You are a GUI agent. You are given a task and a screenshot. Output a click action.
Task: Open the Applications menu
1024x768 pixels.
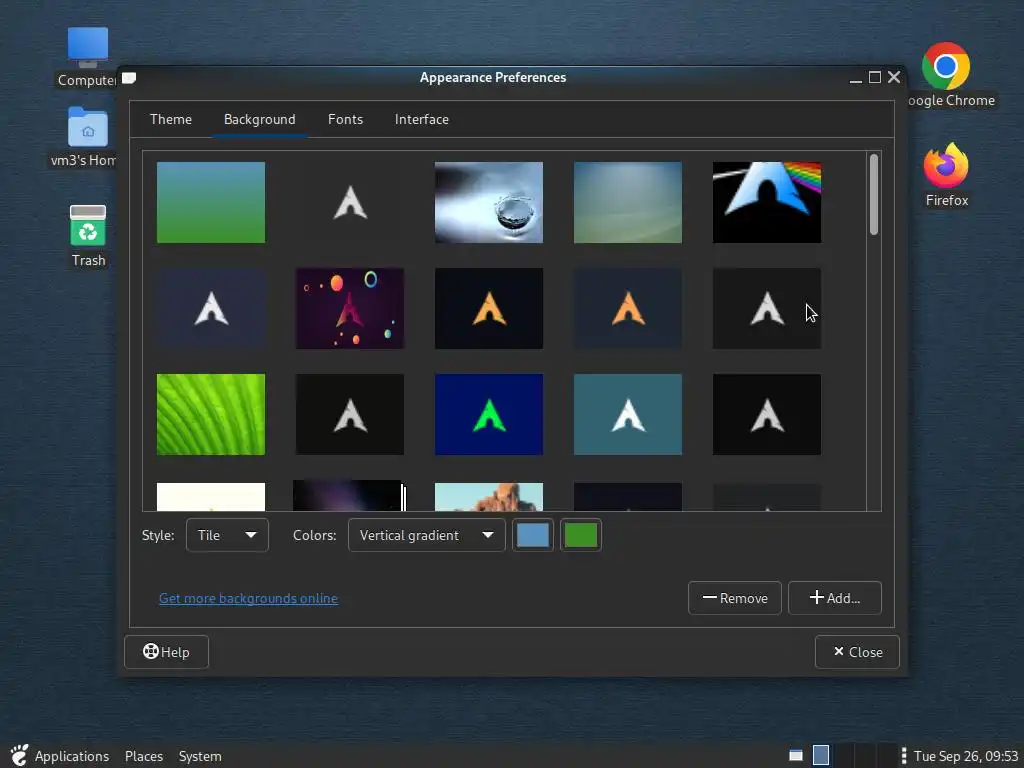click(72, 756)
